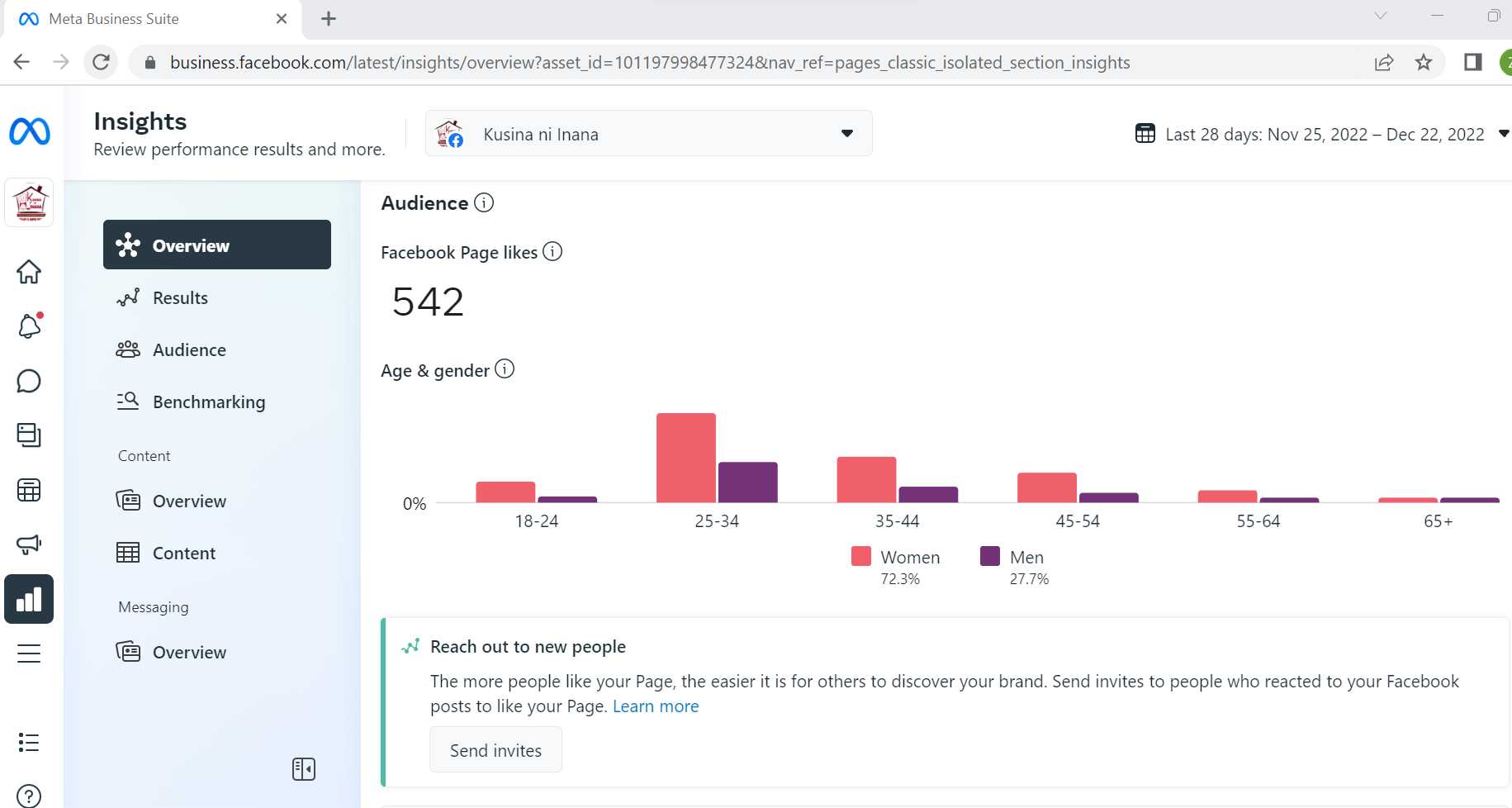Bookmark this page with the star icon
This screenshot has height=808, width=1512.
pos(1424,63)
